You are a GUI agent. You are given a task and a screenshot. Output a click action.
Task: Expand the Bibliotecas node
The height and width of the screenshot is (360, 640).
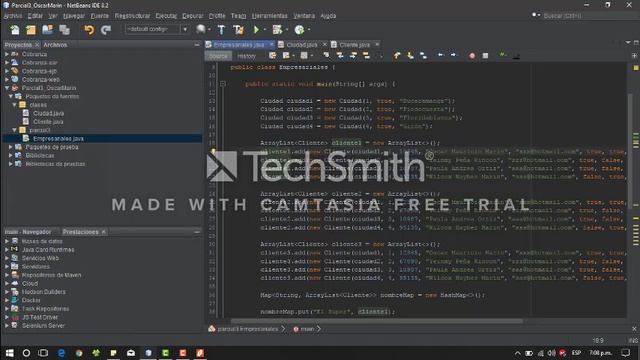[11, 156]
